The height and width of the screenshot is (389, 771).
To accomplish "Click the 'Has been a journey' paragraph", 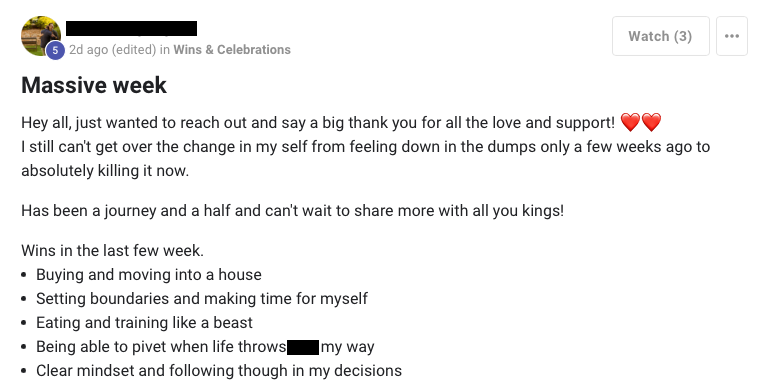I will click(293, 210).
